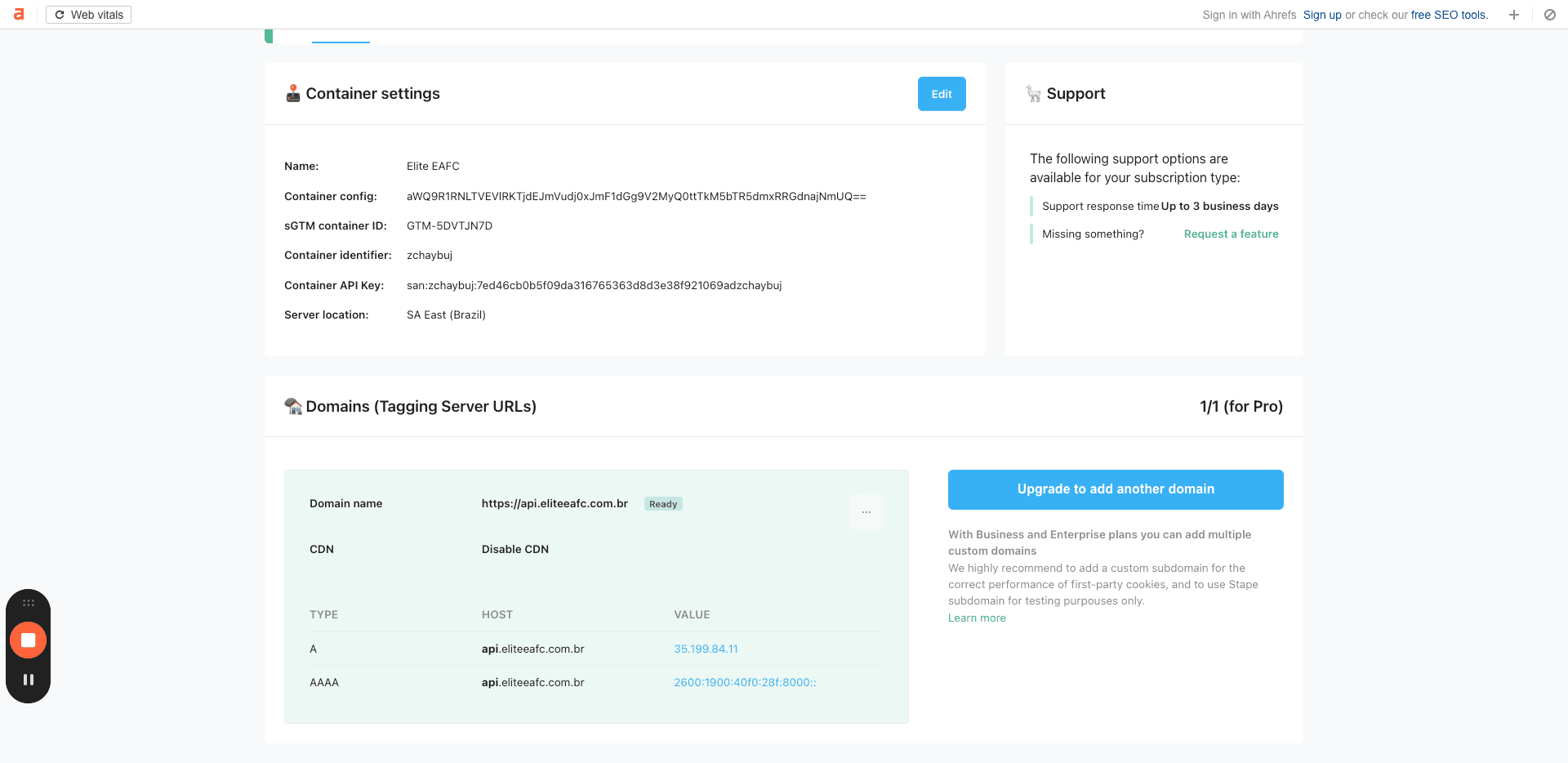
Task: Click the server location SA East (Brazil)
Action: (x=446, y=315)
